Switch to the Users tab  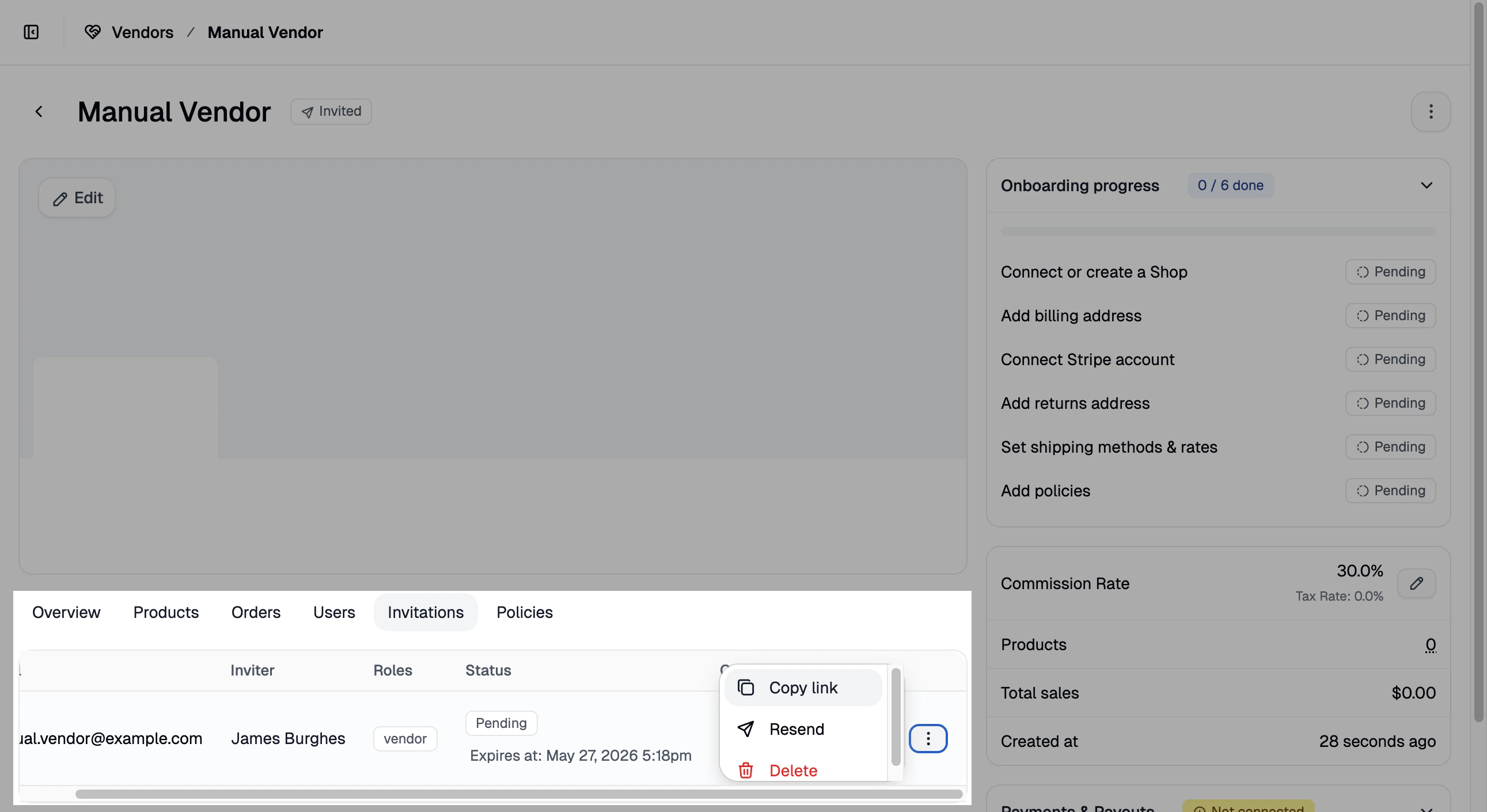[333, 612]
